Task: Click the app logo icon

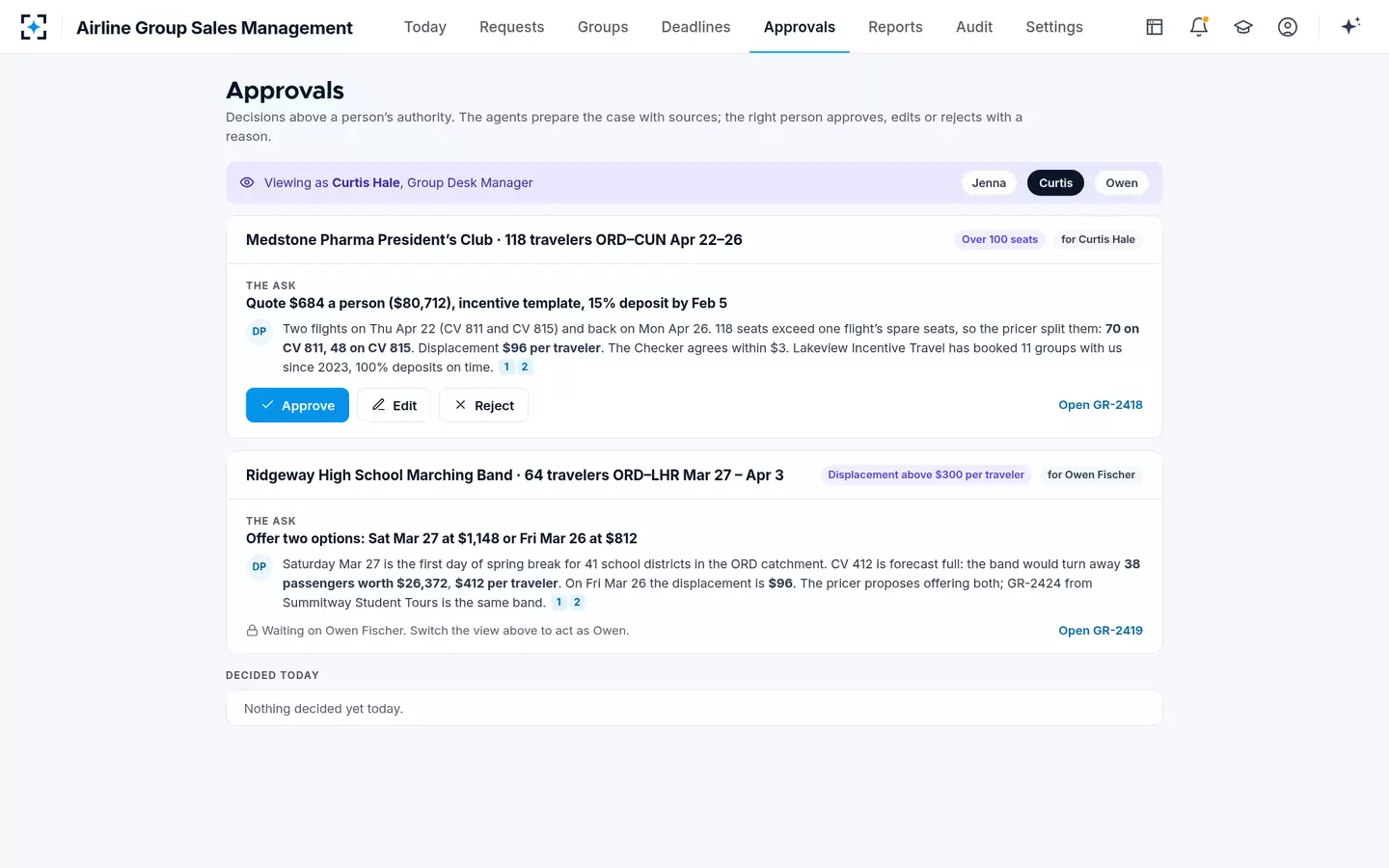Action: (34, 27)
